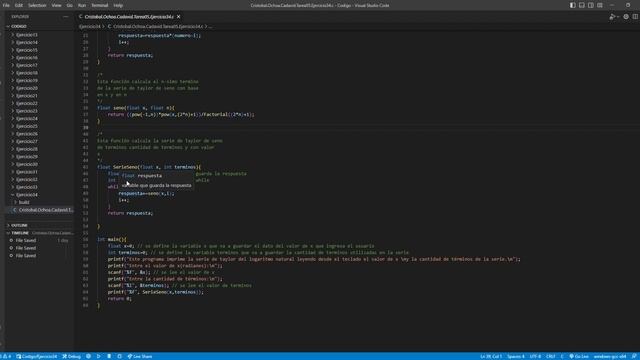Click the status bar play launch icon

[98, 356]
